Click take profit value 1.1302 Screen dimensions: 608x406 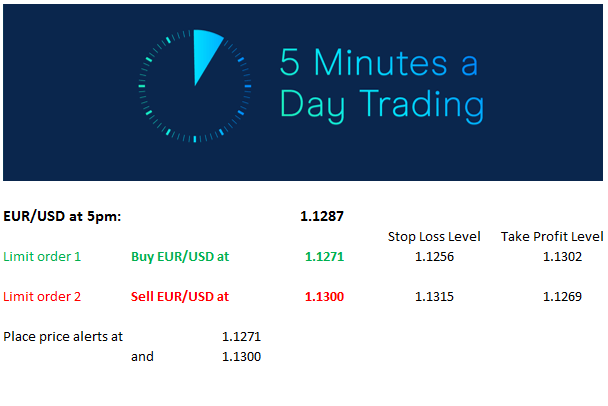[562, 257]
